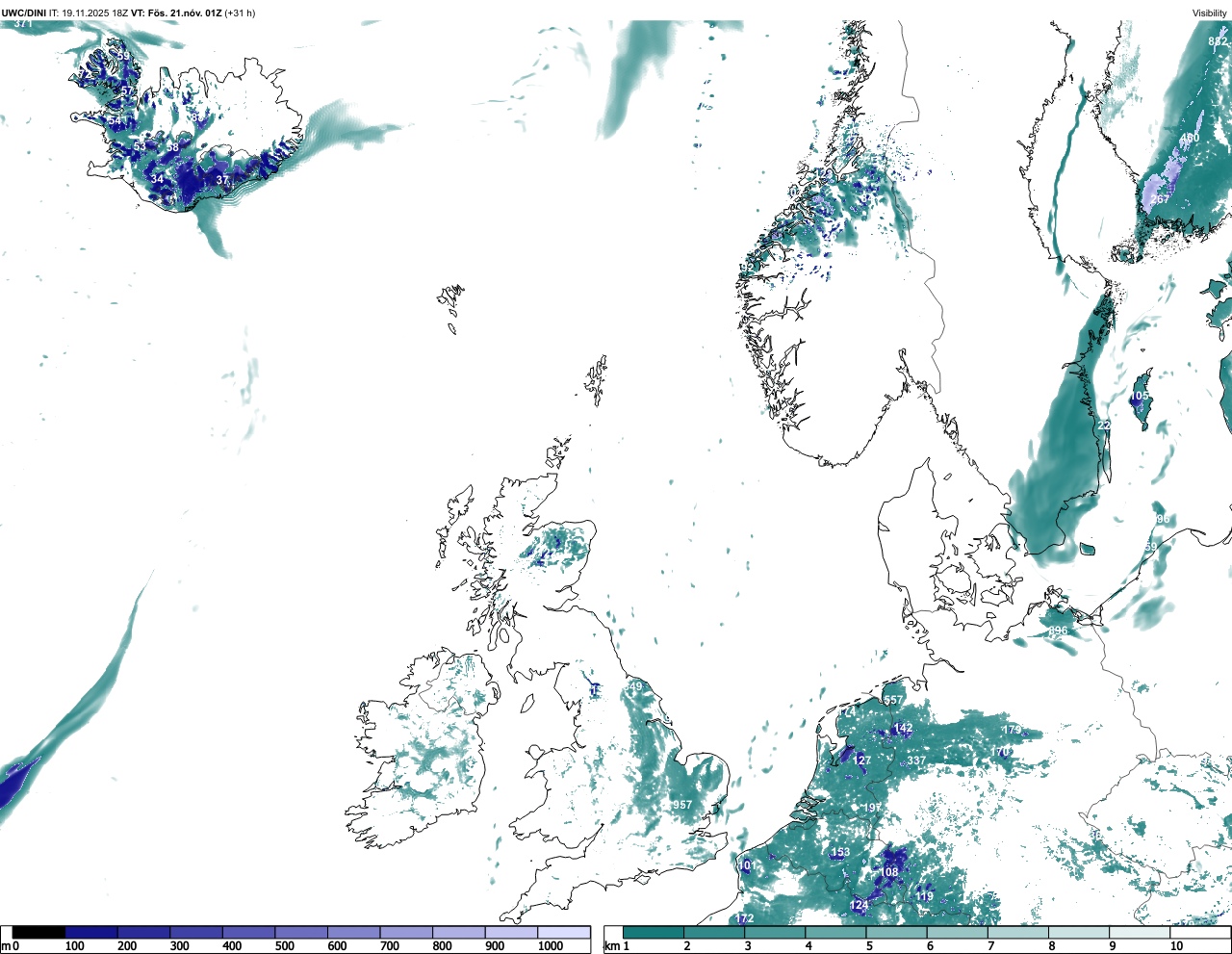Click the 'km 1' label on the kilometre scale

point(616,946)
